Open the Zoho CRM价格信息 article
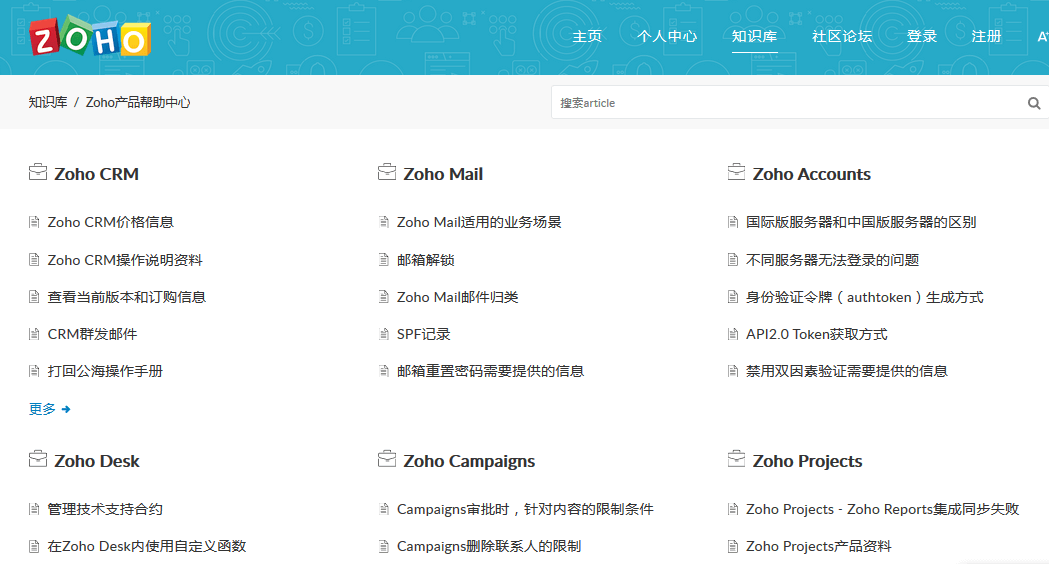The width and height of the screenshot is (1049, 564). 110,222
